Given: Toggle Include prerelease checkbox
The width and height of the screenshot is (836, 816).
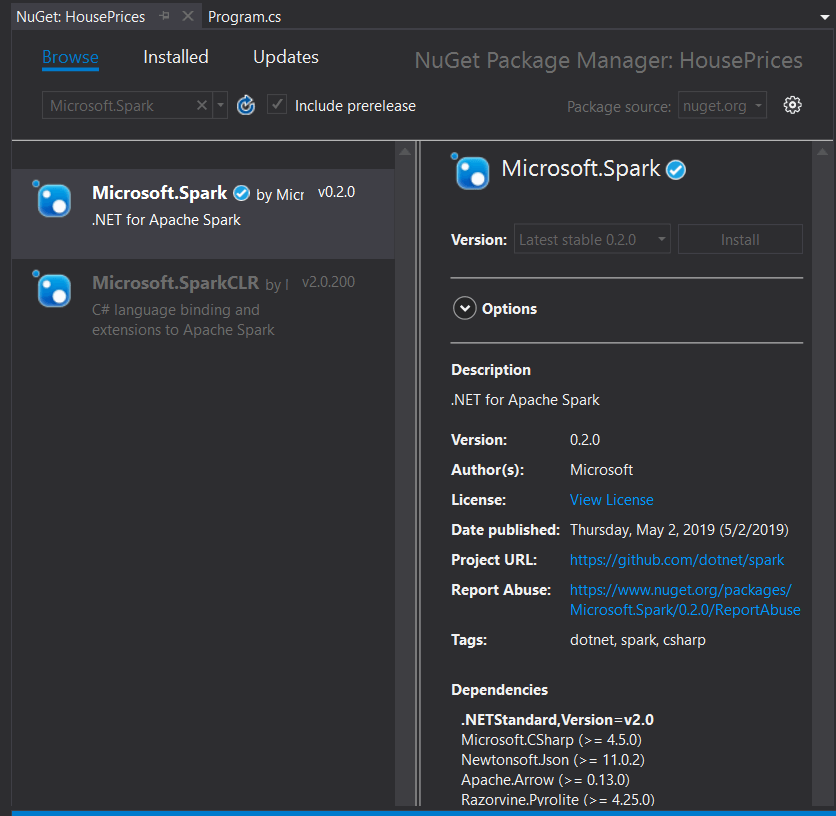Looking at the screenshot, I should [277, 105].
